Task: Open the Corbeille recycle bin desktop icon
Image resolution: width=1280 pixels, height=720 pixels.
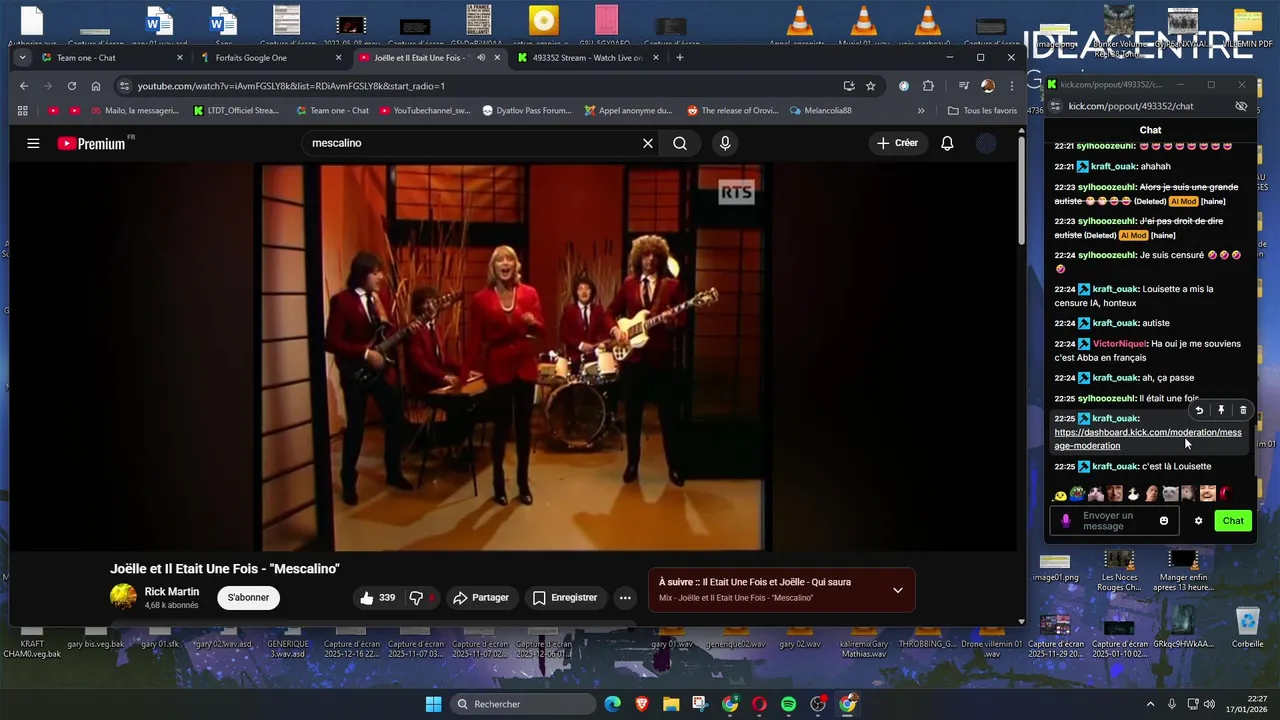Action: (x=1247, y=628)
